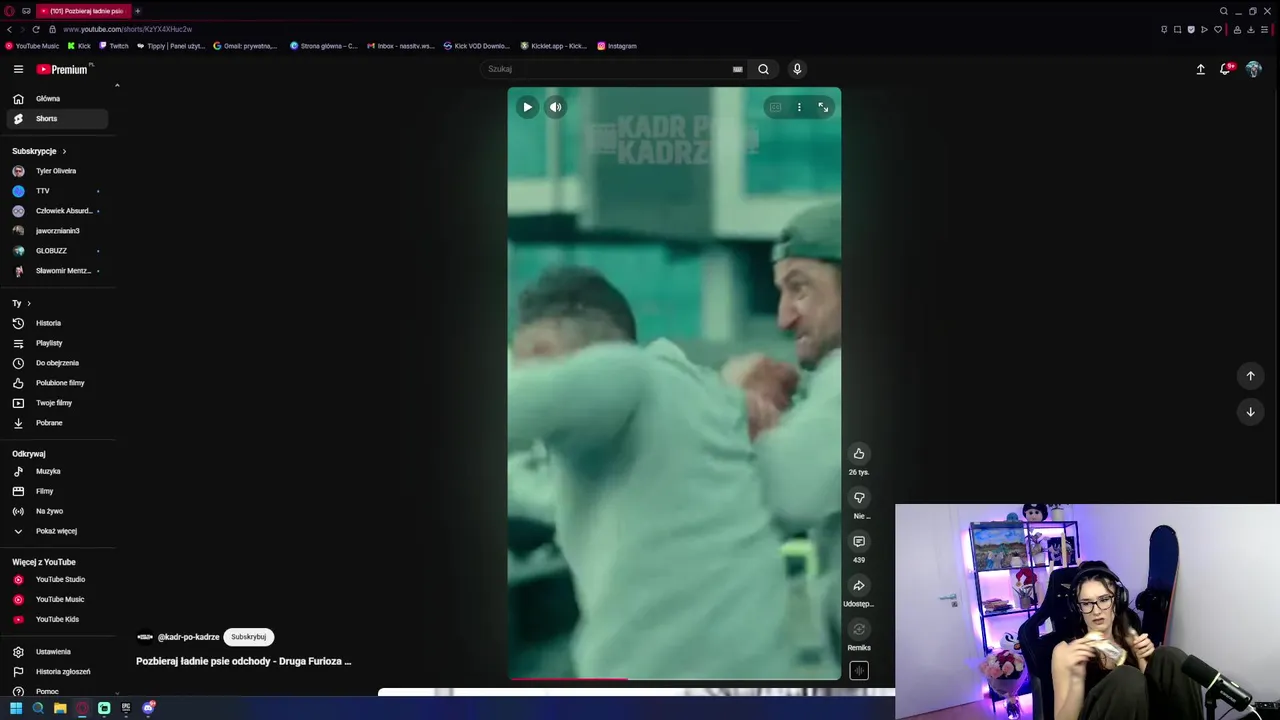Open the jaworznianin3 channel
This screenshot has height=720, width=1280.
[x=57, y=231]
